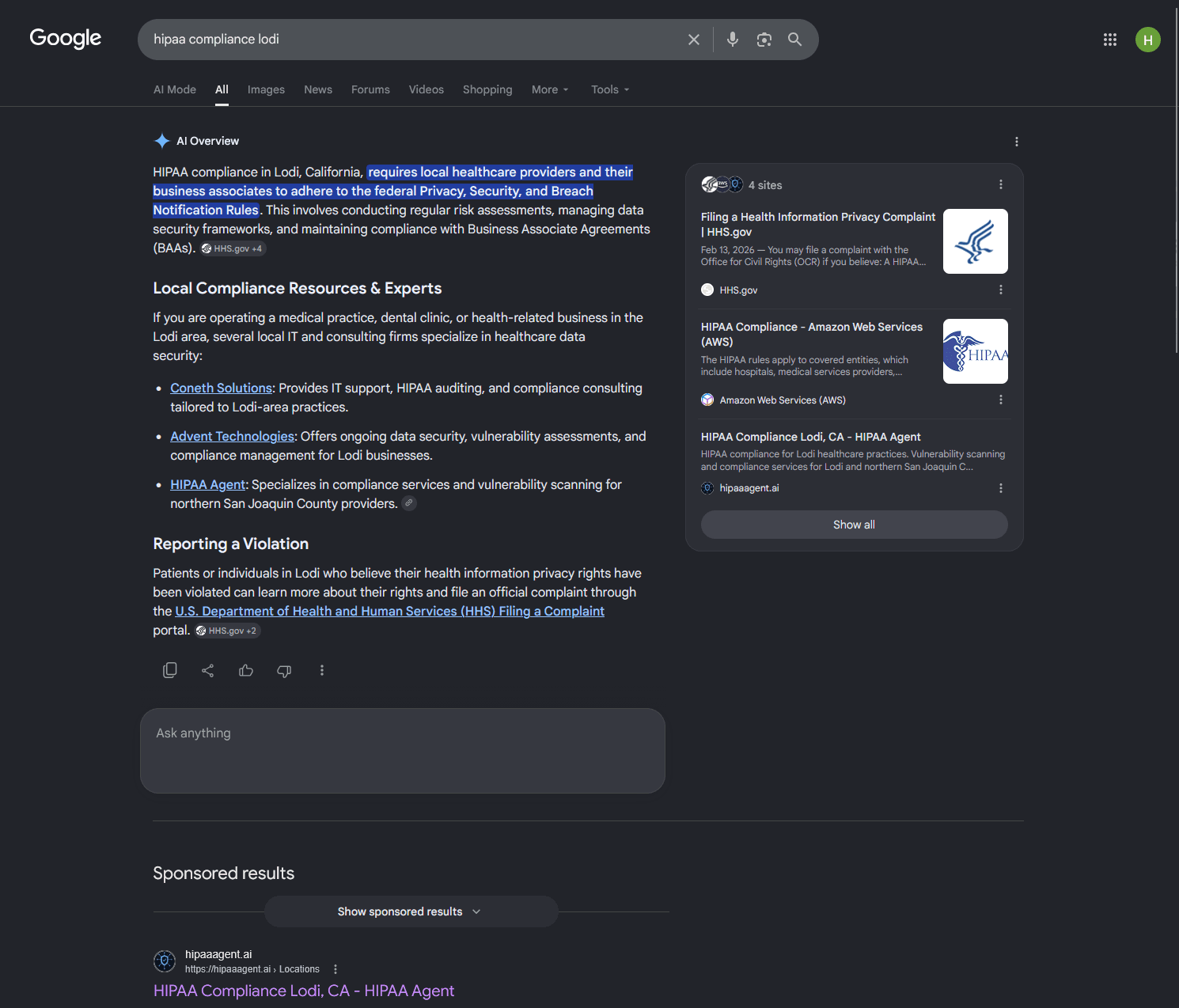This screenshot has height=1008, width=1179.
Task: Open the Coneth Solutions link
Action: tap(222, 388)
